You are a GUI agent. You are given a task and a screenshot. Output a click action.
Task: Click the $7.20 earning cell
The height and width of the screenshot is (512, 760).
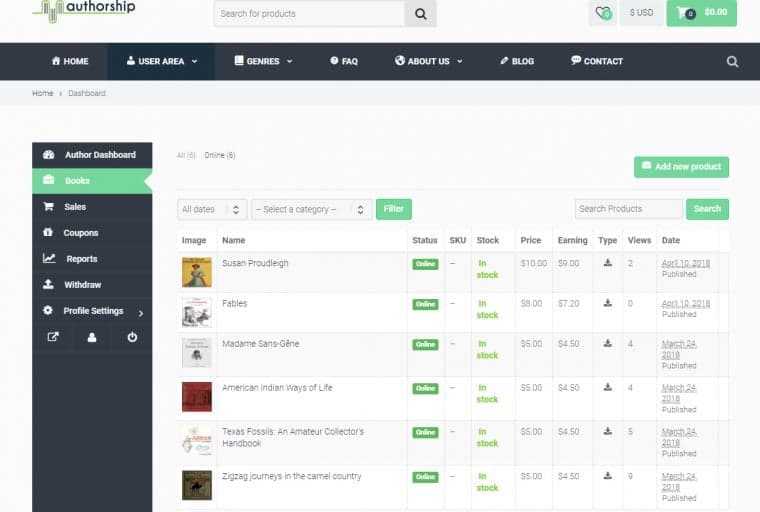click(x=569, y=304)
